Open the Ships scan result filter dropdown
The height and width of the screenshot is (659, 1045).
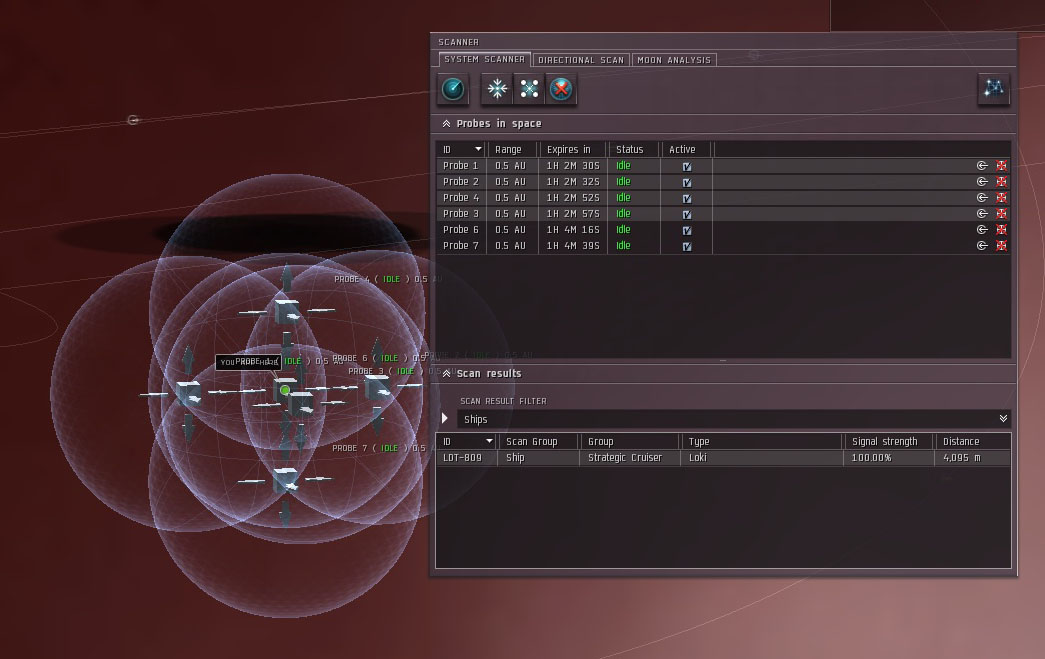[1003, 418]
